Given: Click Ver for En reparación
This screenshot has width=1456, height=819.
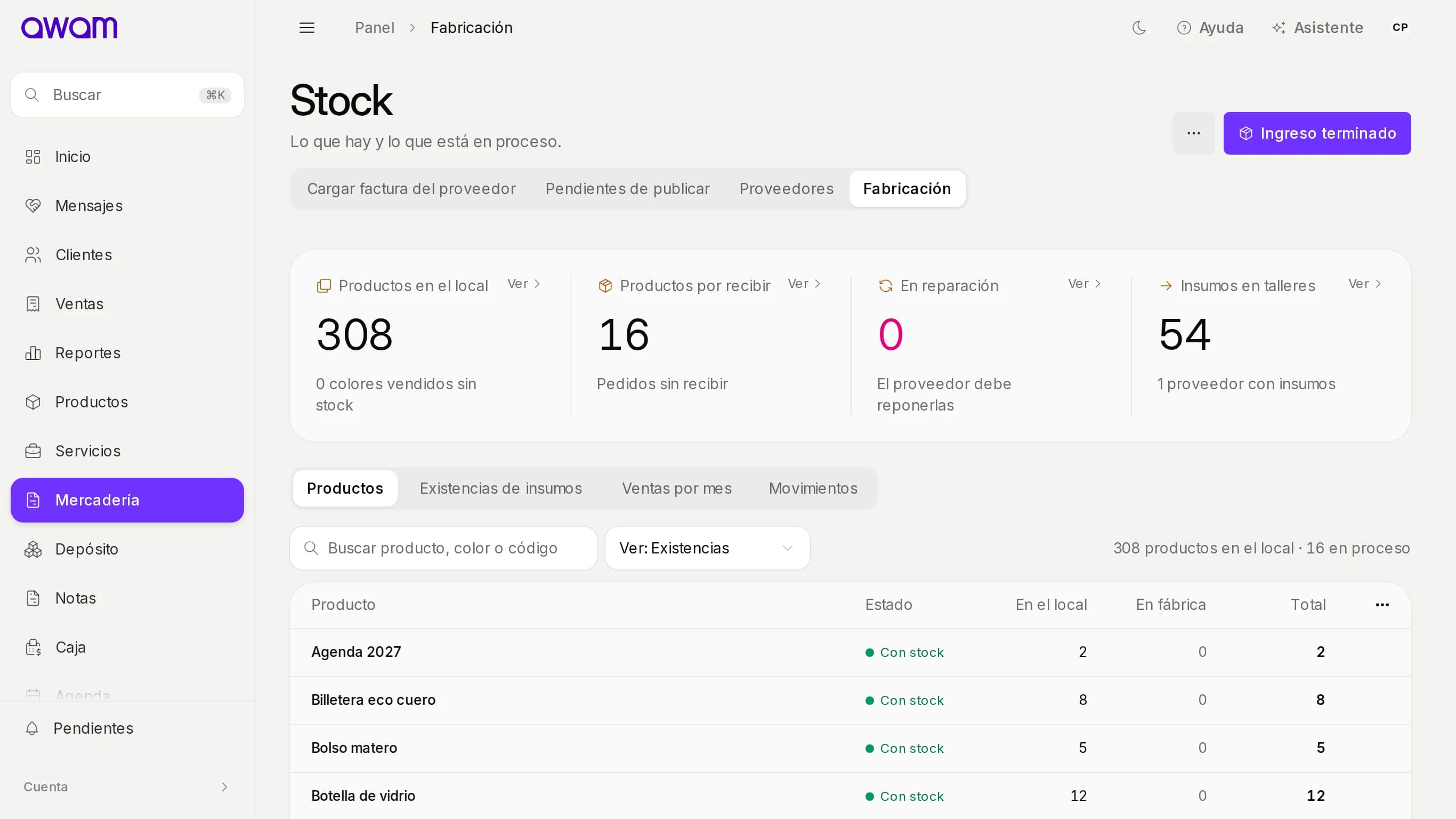Looking at the screenshot, I should pos(1085,284).
